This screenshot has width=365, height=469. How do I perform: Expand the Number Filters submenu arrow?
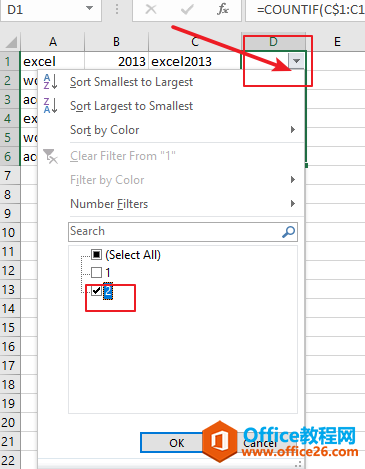pyautogui.click(x=293, y=203)
